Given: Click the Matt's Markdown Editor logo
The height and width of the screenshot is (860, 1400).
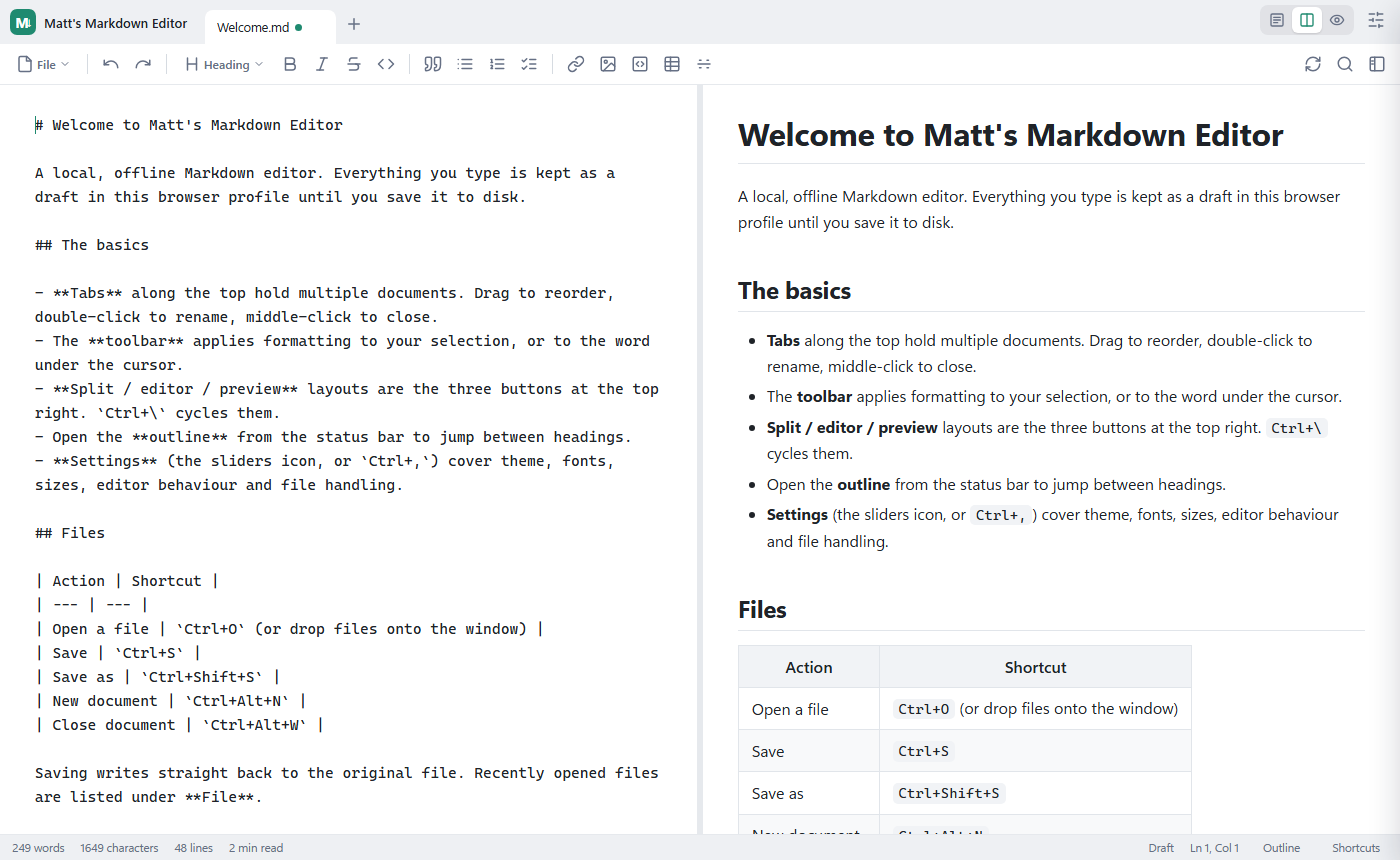Looking at the screenshot, I should coord(23,22).
